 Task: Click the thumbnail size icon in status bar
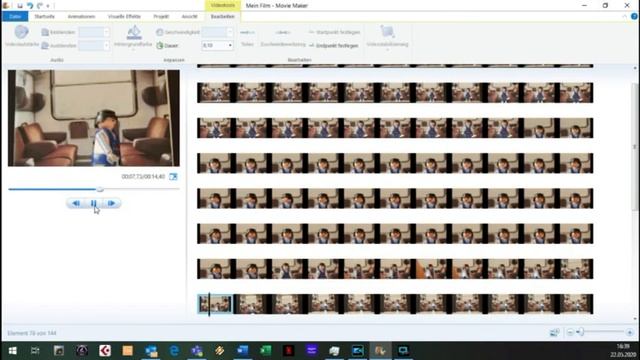point(554,333)
